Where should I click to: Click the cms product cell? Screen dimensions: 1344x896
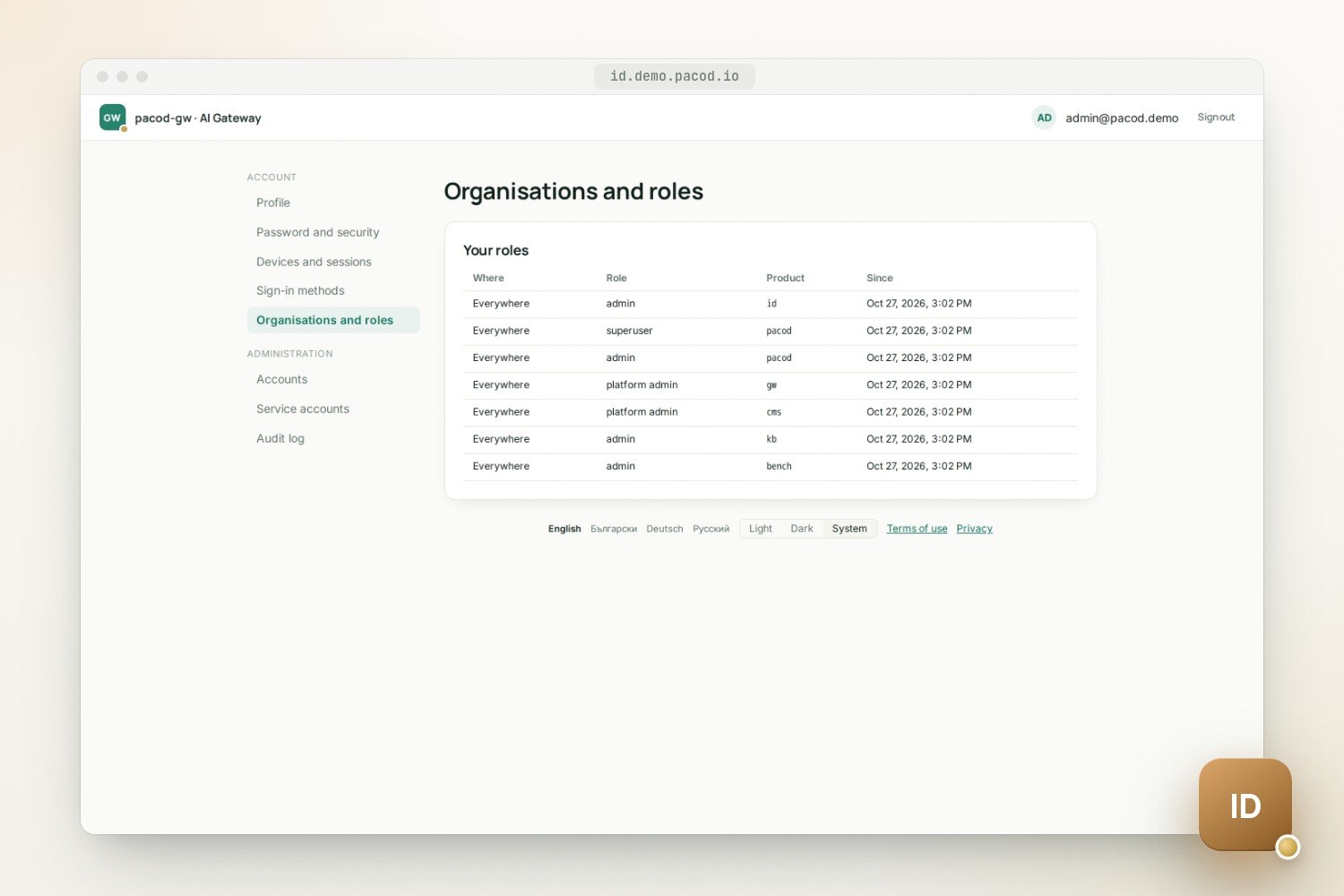tap(774, 412)
